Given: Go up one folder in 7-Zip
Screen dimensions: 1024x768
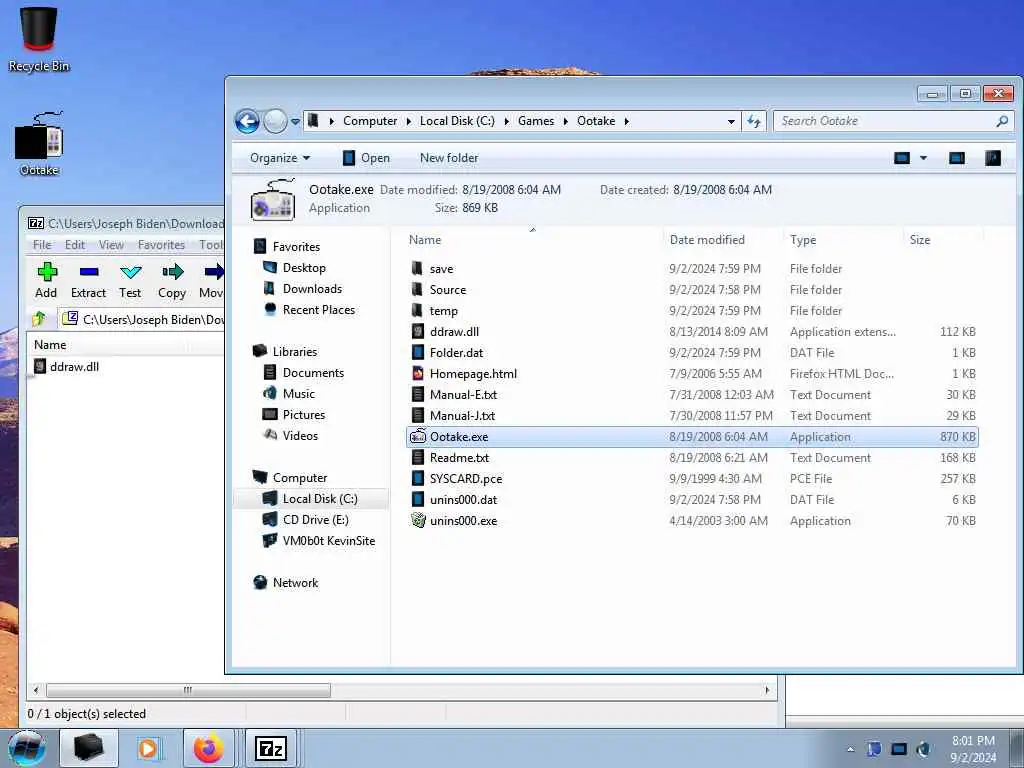Looking at the screenshot, I should click(39, 319).
